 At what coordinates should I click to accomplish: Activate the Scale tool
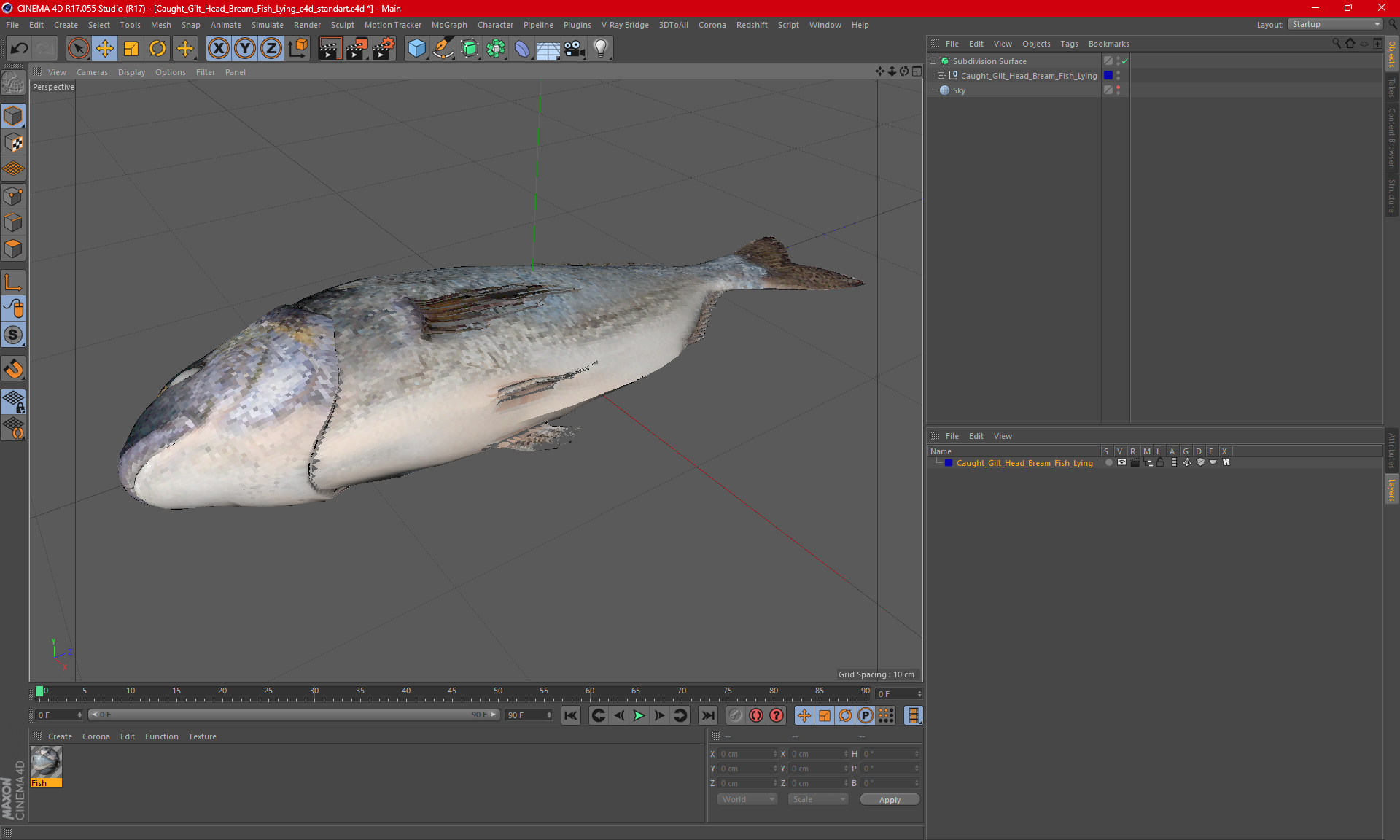131,48
